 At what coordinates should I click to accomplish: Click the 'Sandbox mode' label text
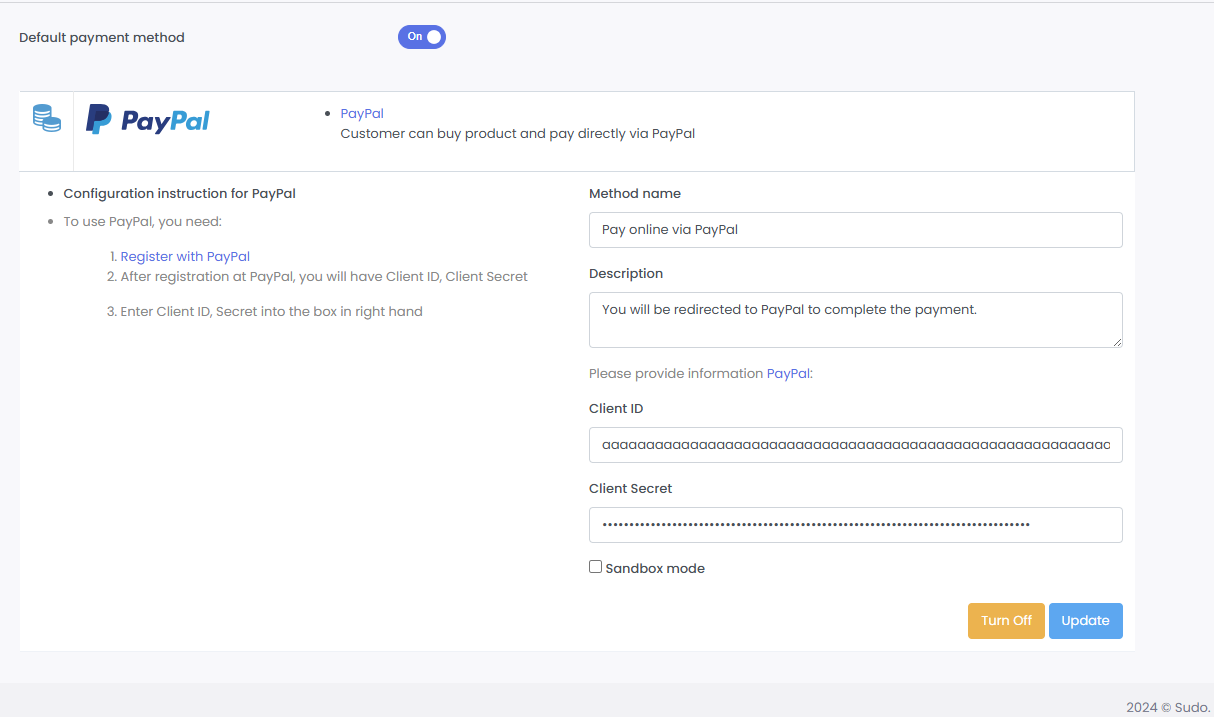tap(655, 569)
